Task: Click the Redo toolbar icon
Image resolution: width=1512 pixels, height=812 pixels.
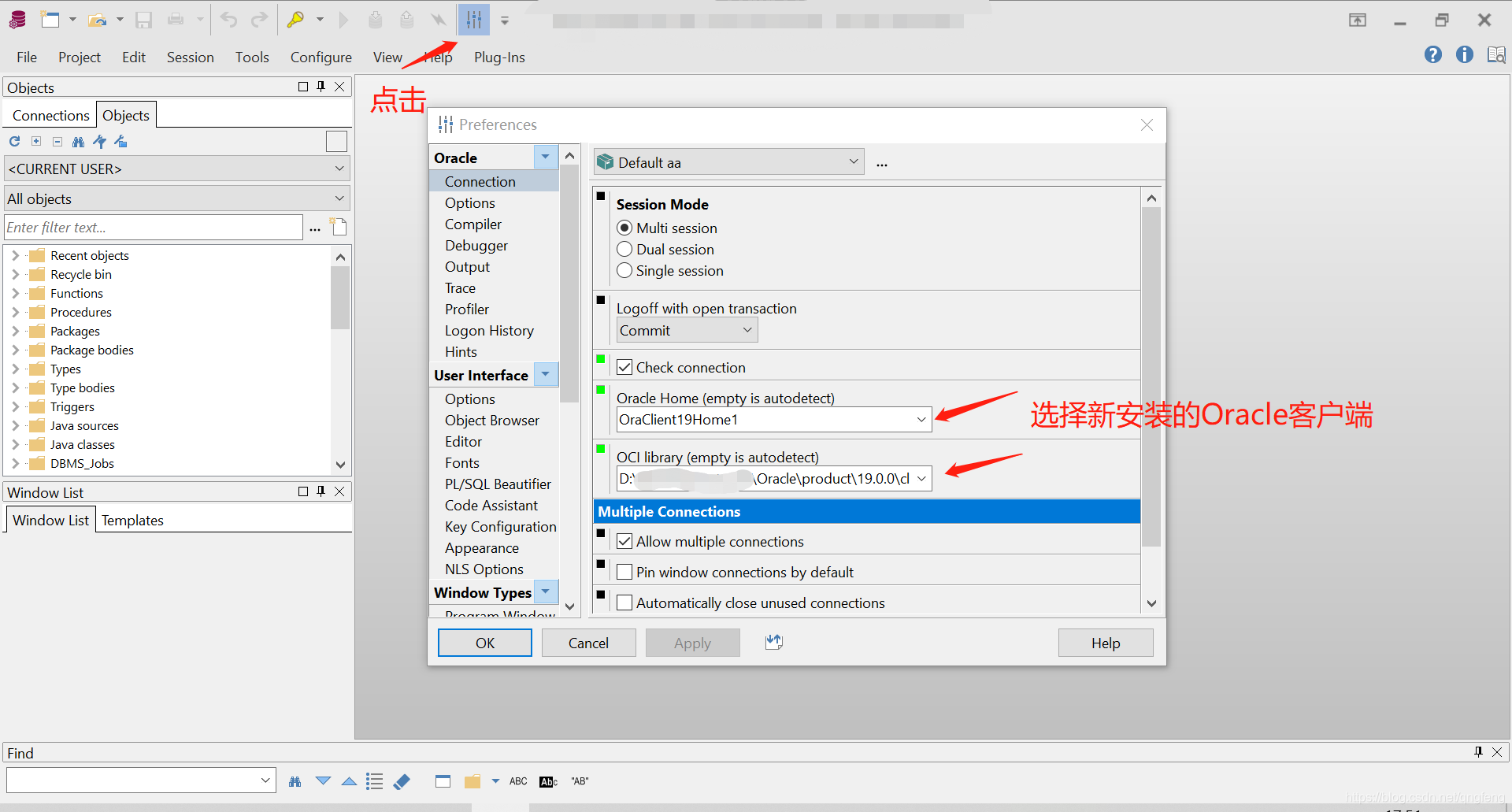Action: (259, 20)
